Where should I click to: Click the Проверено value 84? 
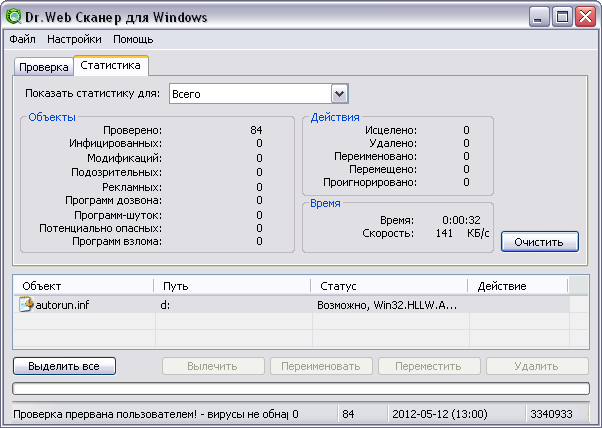tap(256, 130)
